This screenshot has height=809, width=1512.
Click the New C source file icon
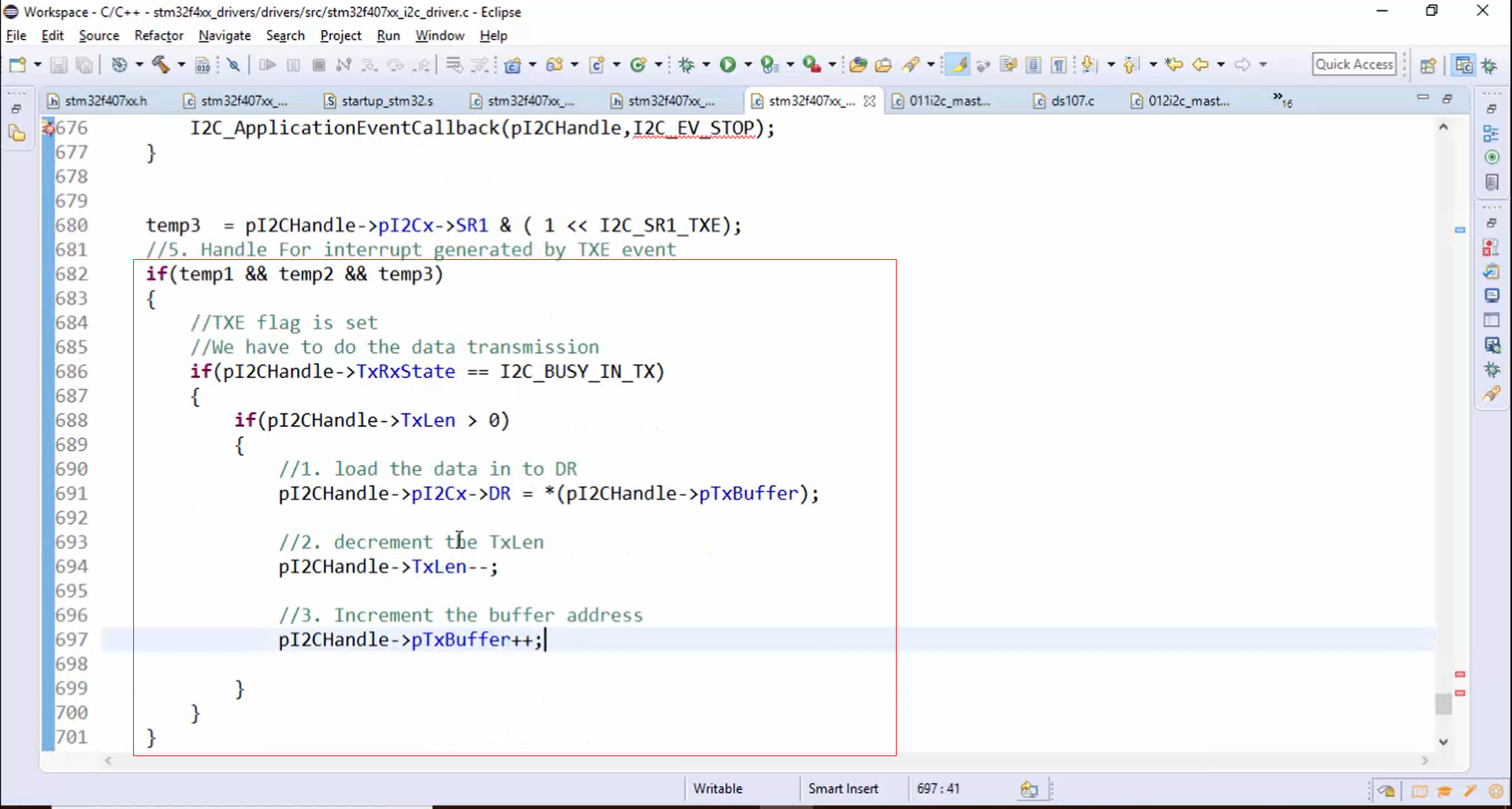[597, 65]
